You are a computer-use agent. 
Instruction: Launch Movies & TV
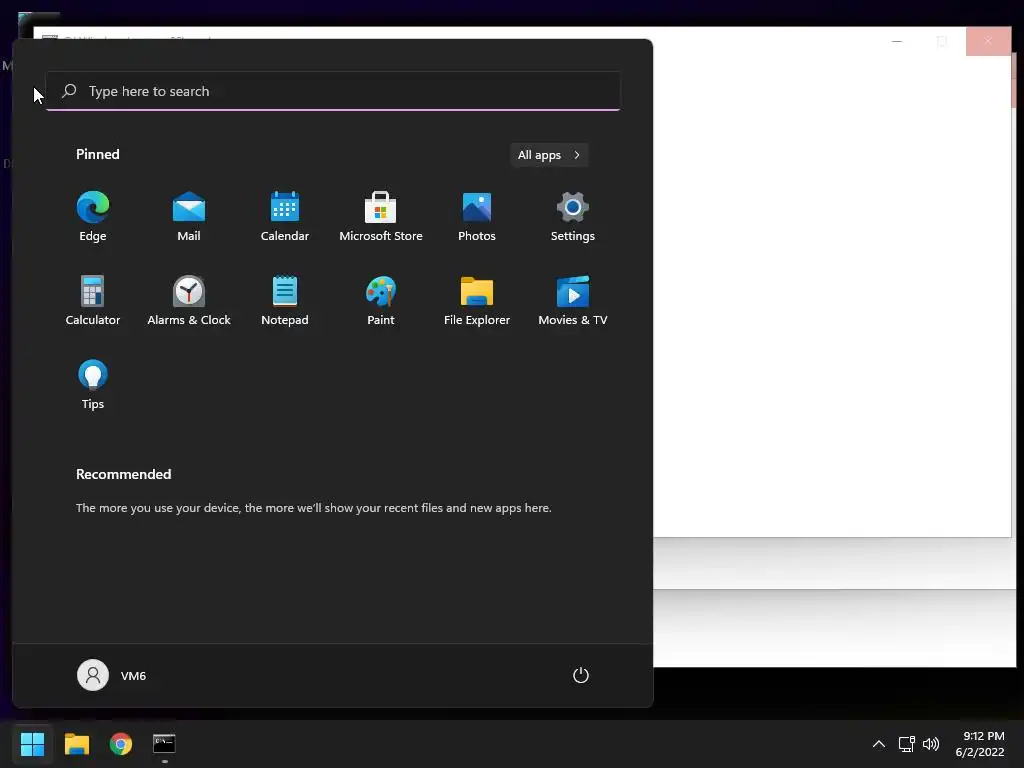(x=573, y=300)
